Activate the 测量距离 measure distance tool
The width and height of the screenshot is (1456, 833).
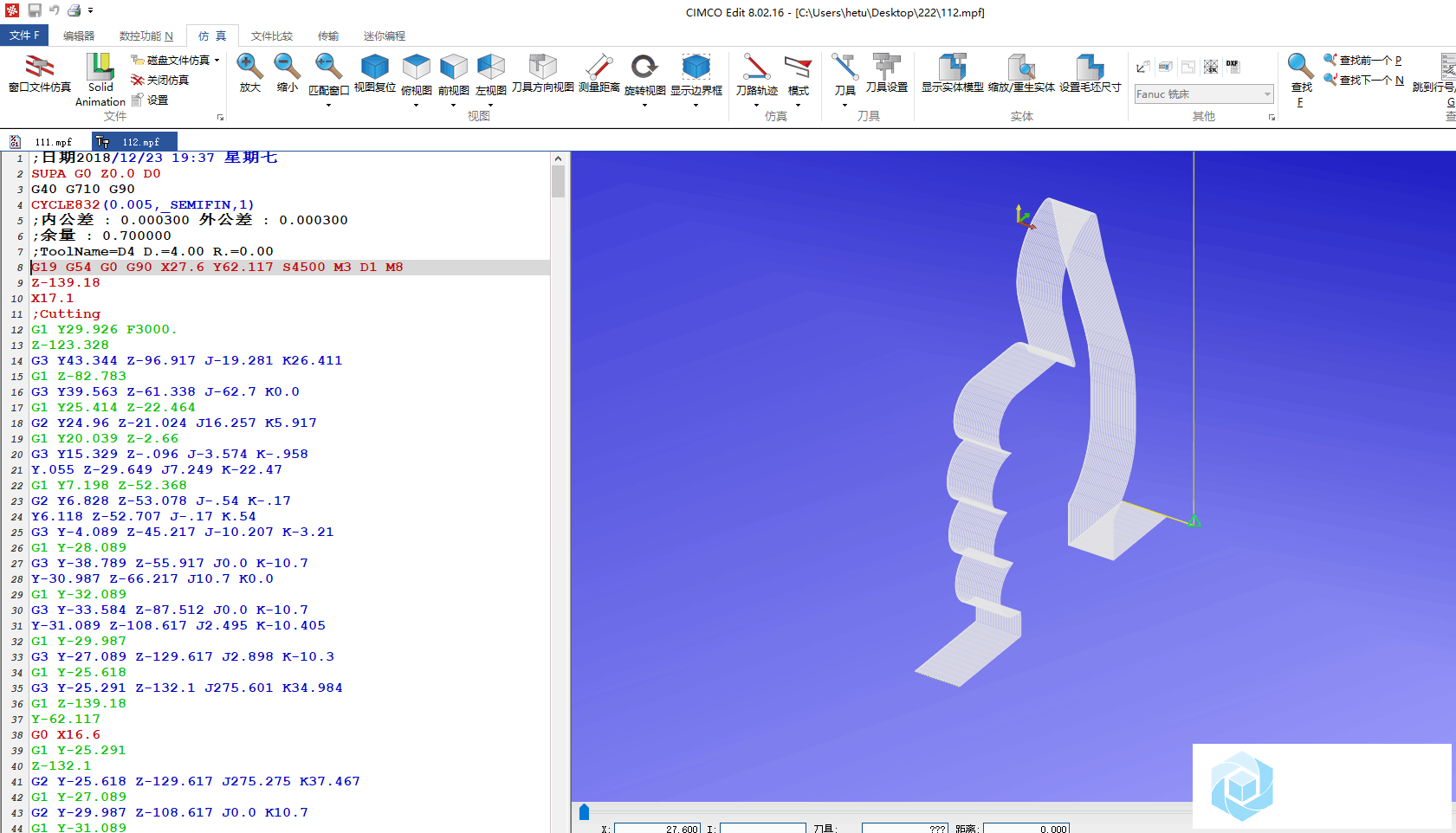[599, 74]
